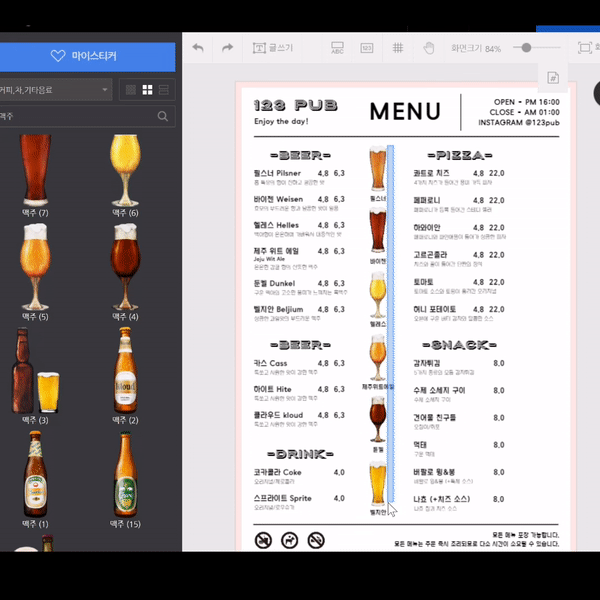Click the 카스 Cass menu item
Screen dimensions: 600x600
point(271,364)
